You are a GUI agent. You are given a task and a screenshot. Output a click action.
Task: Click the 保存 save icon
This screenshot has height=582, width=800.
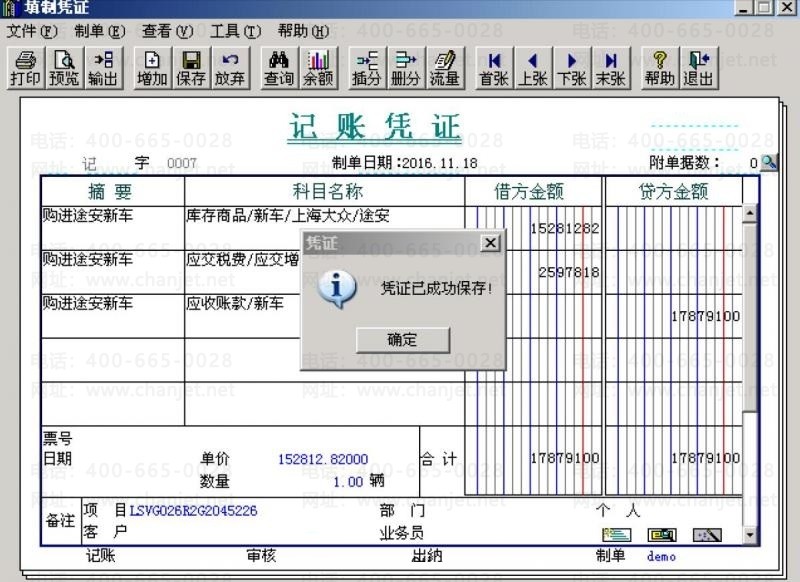(191, 68)
